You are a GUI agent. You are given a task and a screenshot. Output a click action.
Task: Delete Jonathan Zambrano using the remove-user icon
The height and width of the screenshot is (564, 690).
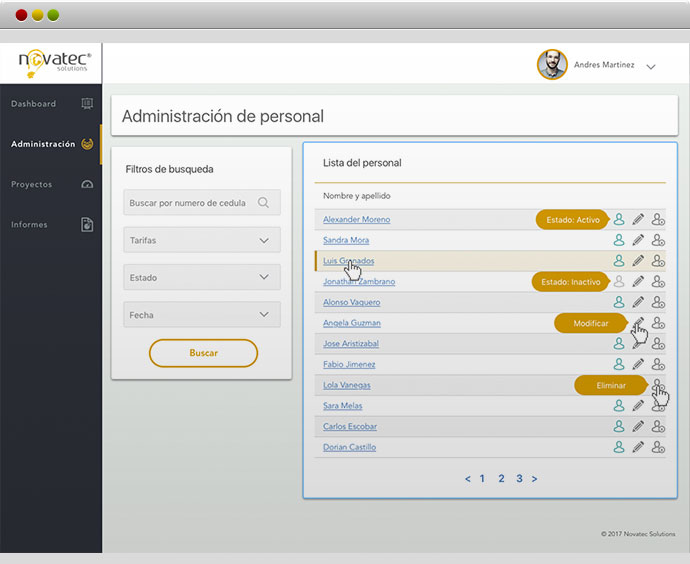(658, 281)
